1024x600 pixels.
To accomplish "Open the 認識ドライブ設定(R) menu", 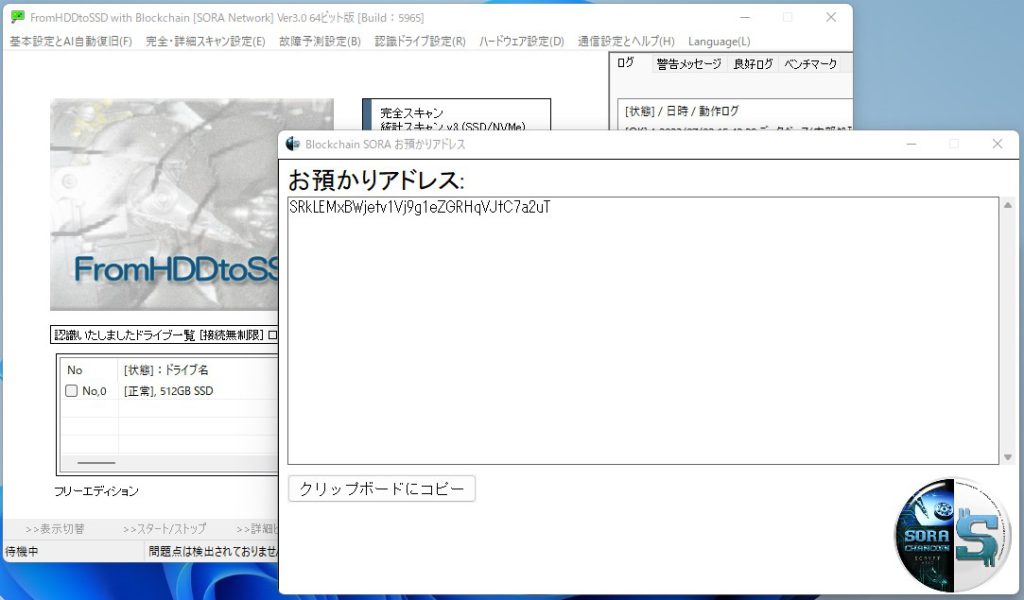I will pos(420,41).
